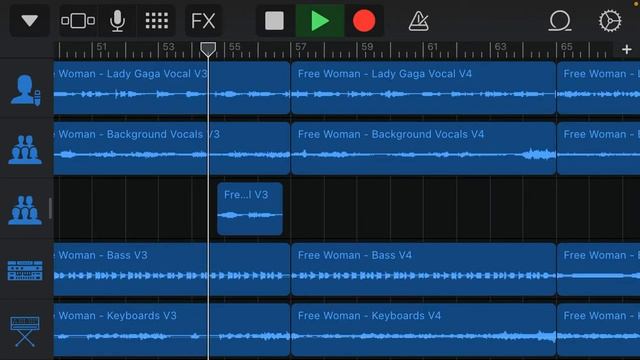Click bar 59 on the ruler
The height and width of the screenshot is (360, 640).
coord(367,47)
